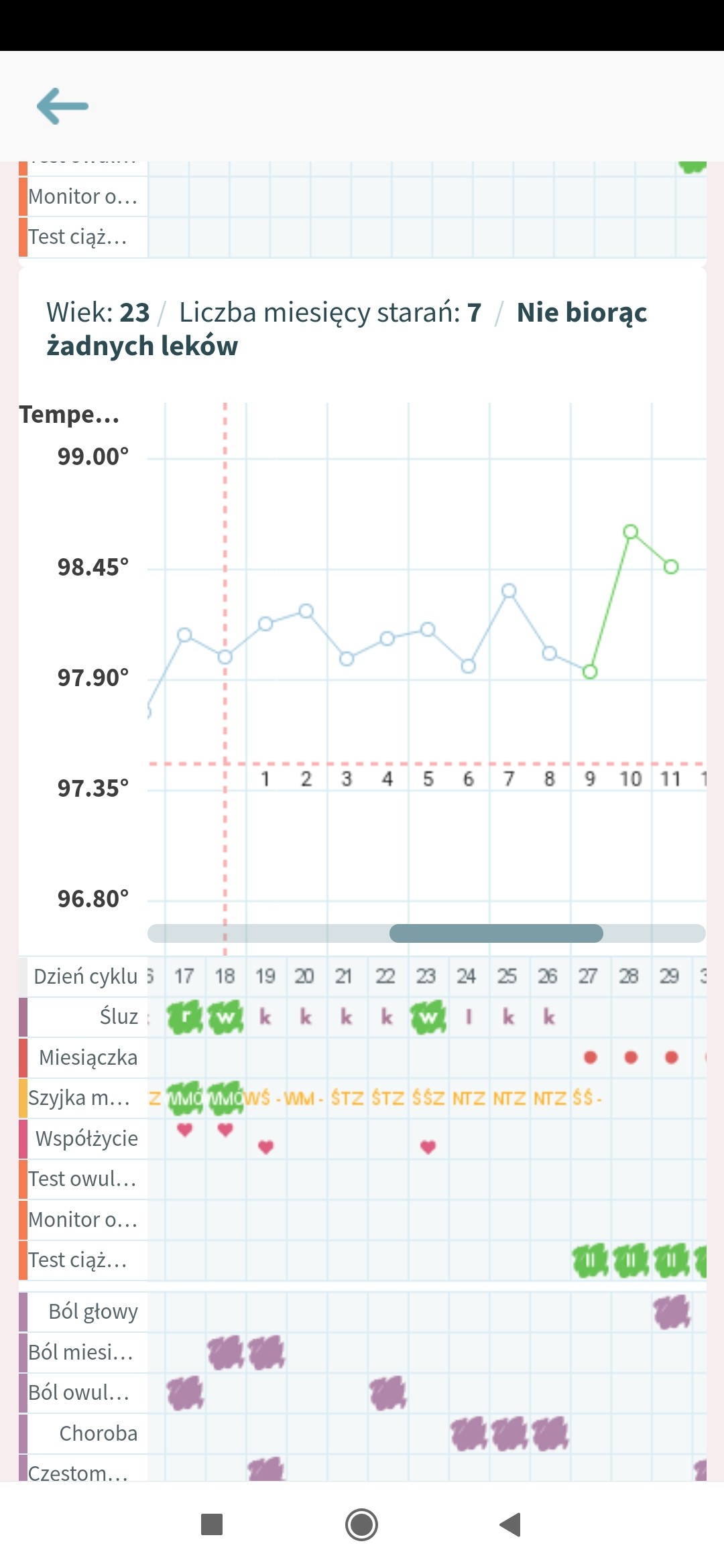The image size is (724, 1568).
Task: Open the pregnancy test marker on day 27
Action: pyautogui.click(x=590, y=1260)
